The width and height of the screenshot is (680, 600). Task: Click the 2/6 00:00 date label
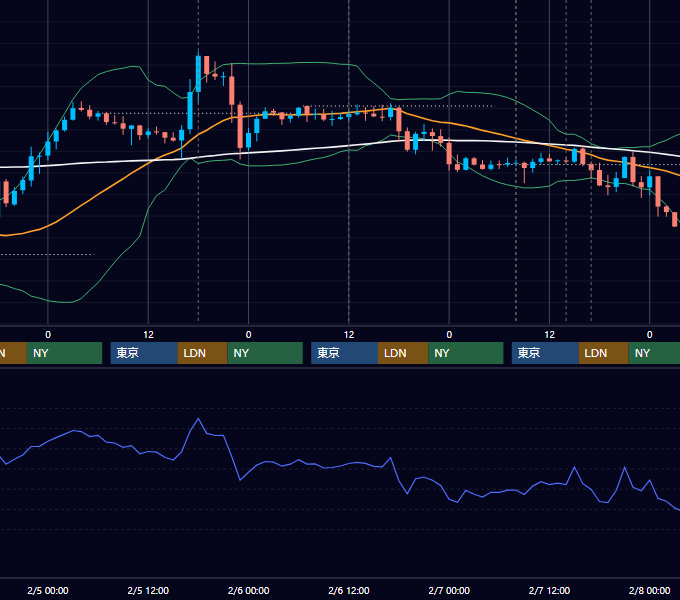pyautogui.click(x=248, y=590)
